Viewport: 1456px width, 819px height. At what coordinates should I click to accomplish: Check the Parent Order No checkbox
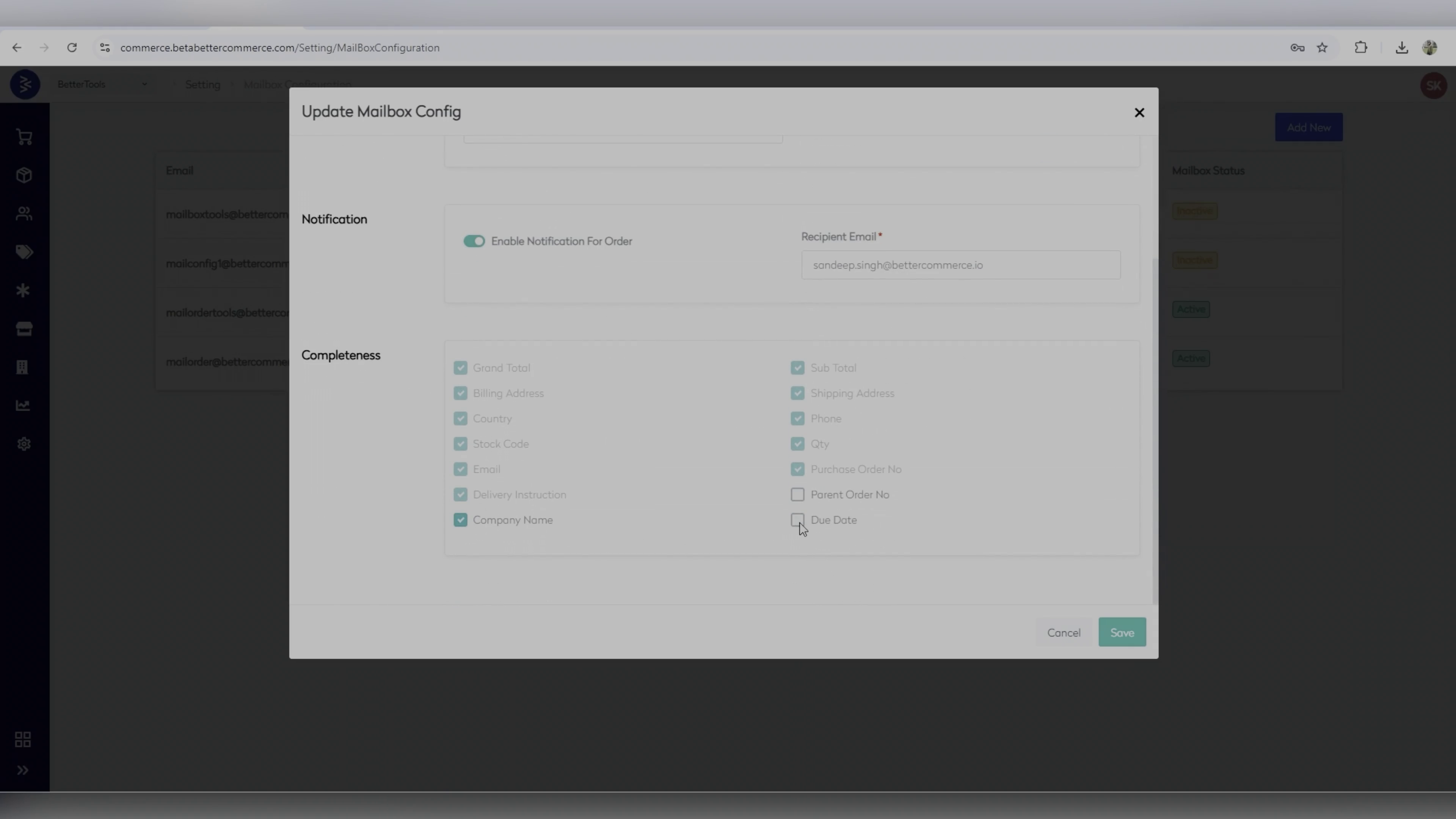tap(797, 494)
